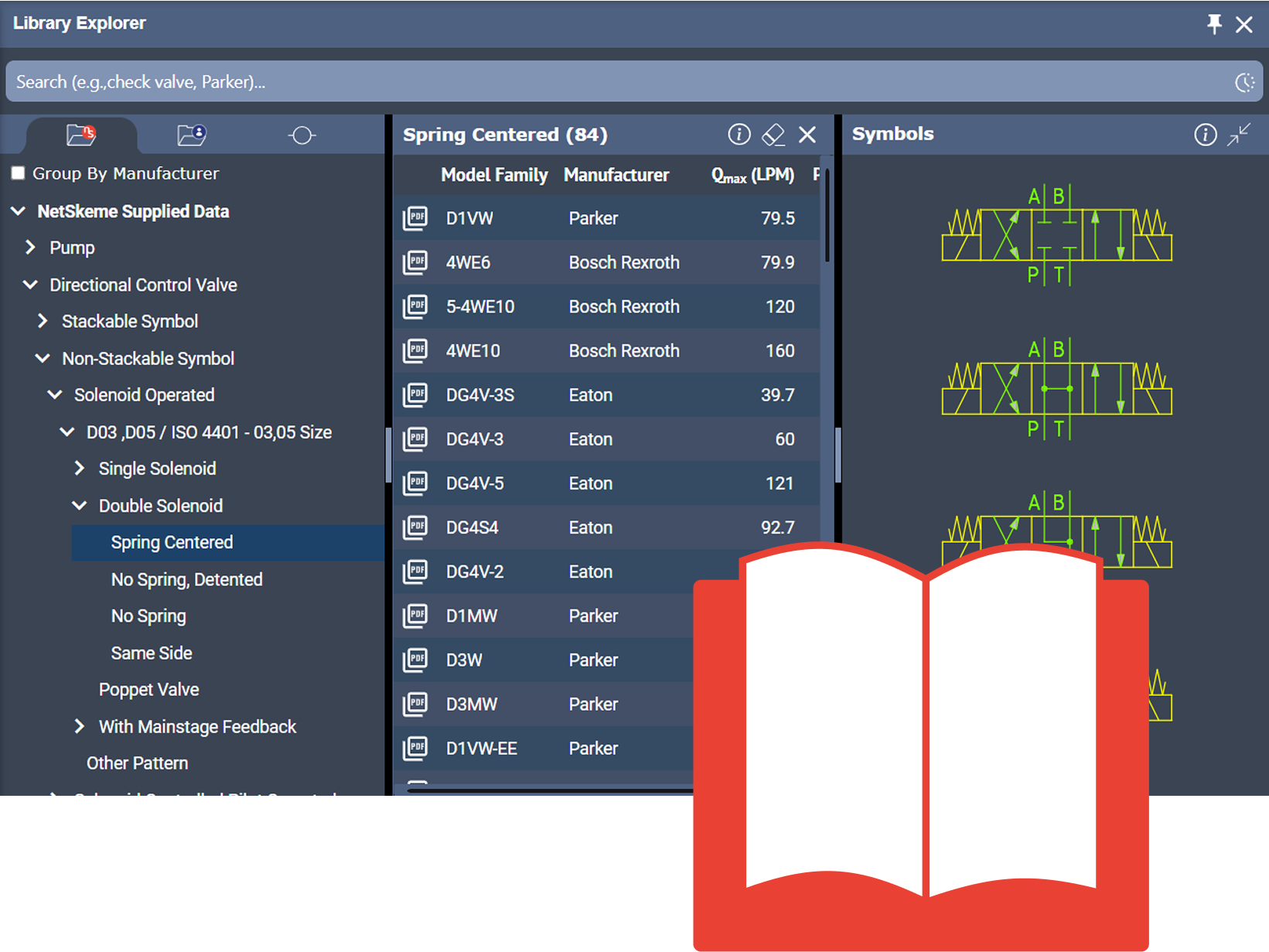Expand the Stackable Symbol node

pos(43,321)
